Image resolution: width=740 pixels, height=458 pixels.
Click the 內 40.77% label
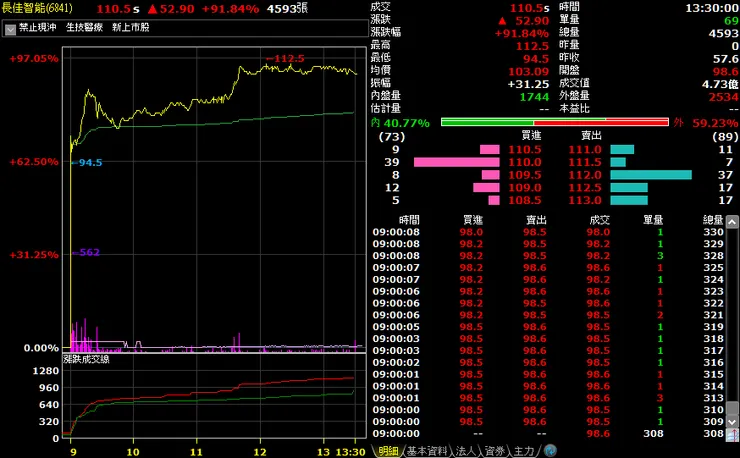pyautogui.click(x=400, y=123)
